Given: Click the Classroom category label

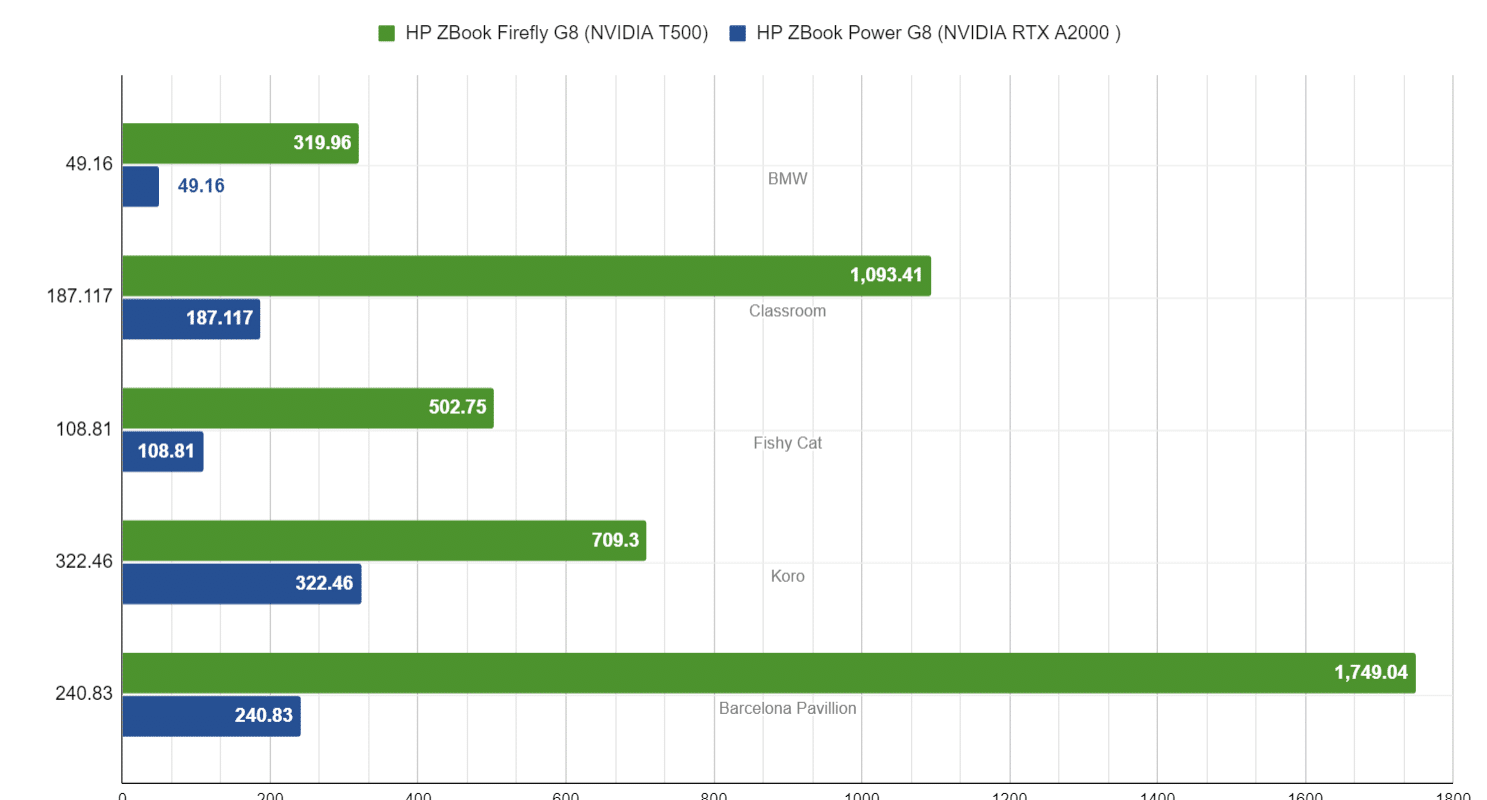Looking at the screenshot, I should point(788,311).
